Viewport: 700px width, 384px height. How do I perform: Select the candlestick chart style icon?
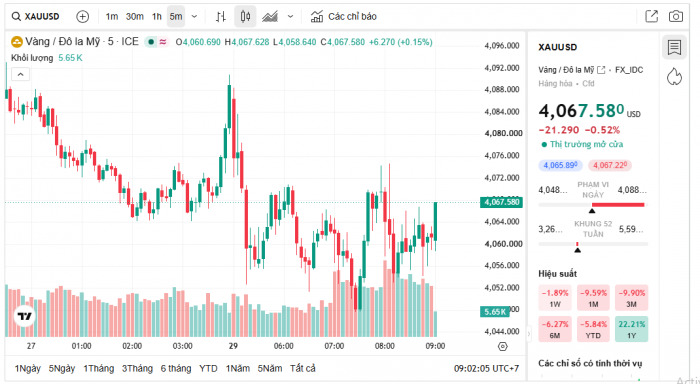[x=245, y=17]
